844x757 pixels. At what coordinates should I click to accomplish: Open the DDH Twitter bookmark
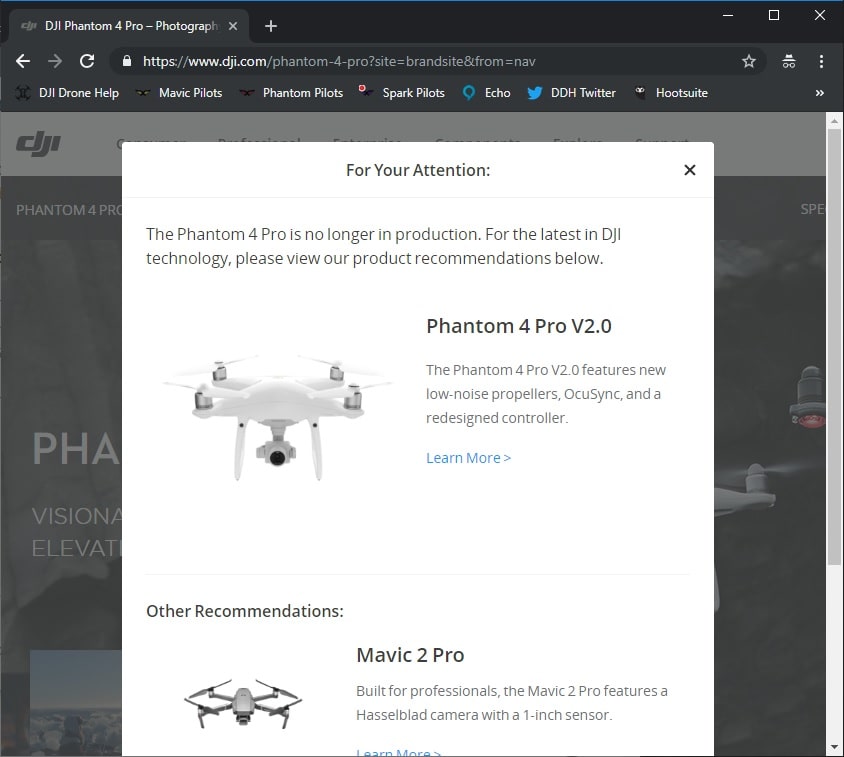[571, 93]
